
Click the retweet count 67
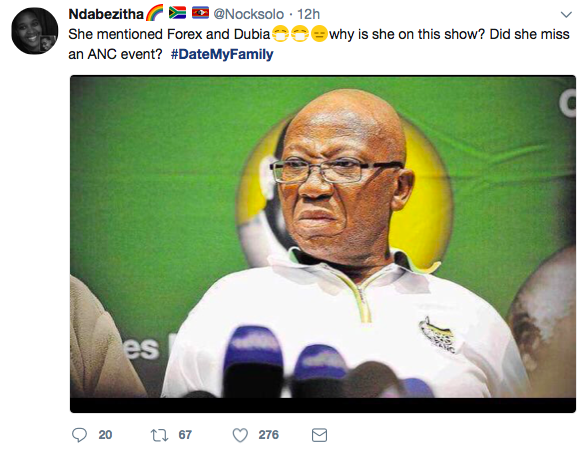tap(185, 435)
